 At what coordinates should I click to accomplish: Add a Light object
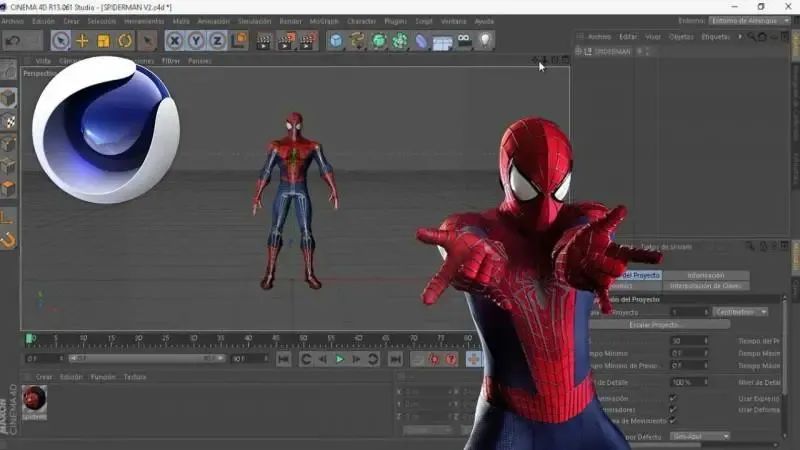click(x=485, y=41)
